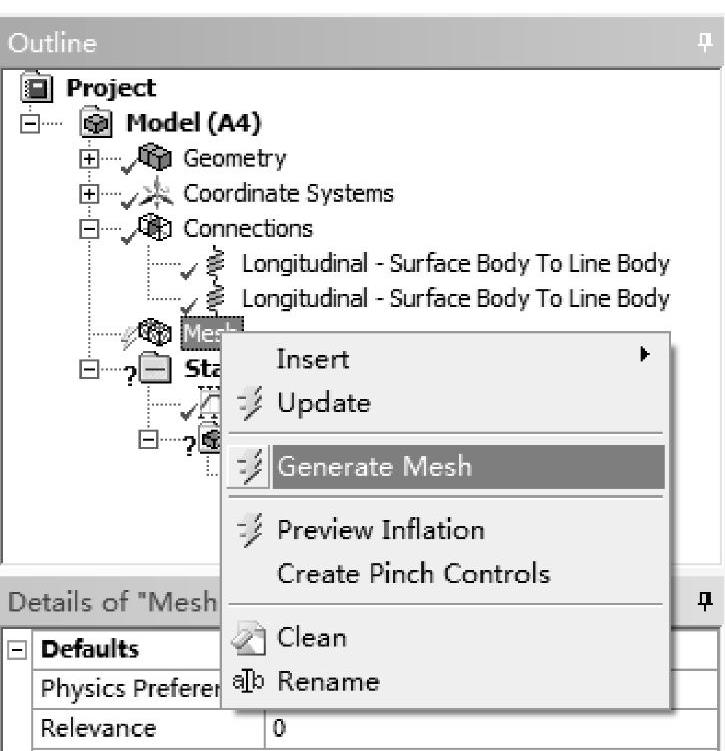
Task: Choose Generate Mesh from context menu
Action: click(374, 467)
